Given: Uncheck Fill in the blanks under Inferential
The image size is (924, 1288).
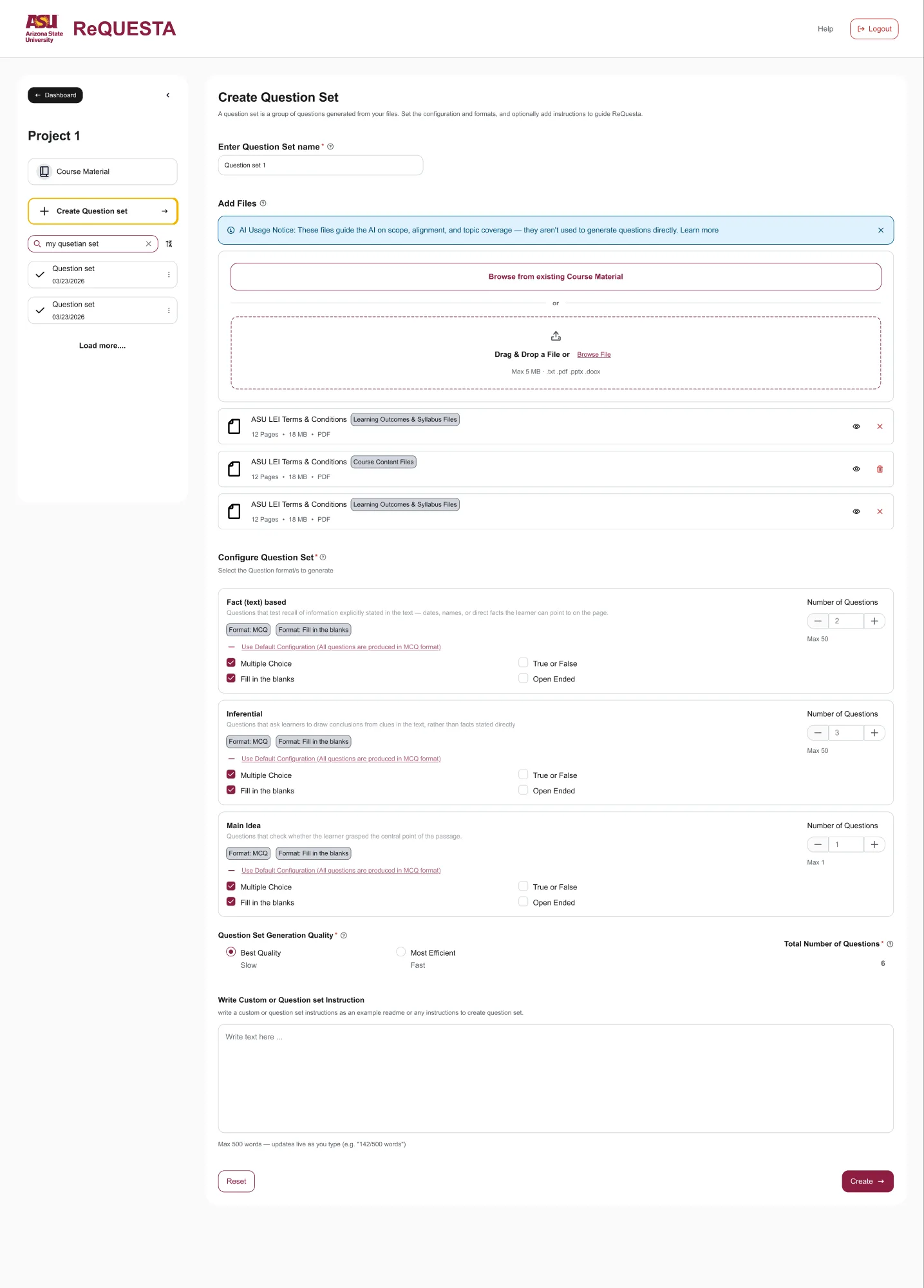Looking at the screenshot, I should tap(231, 790).
